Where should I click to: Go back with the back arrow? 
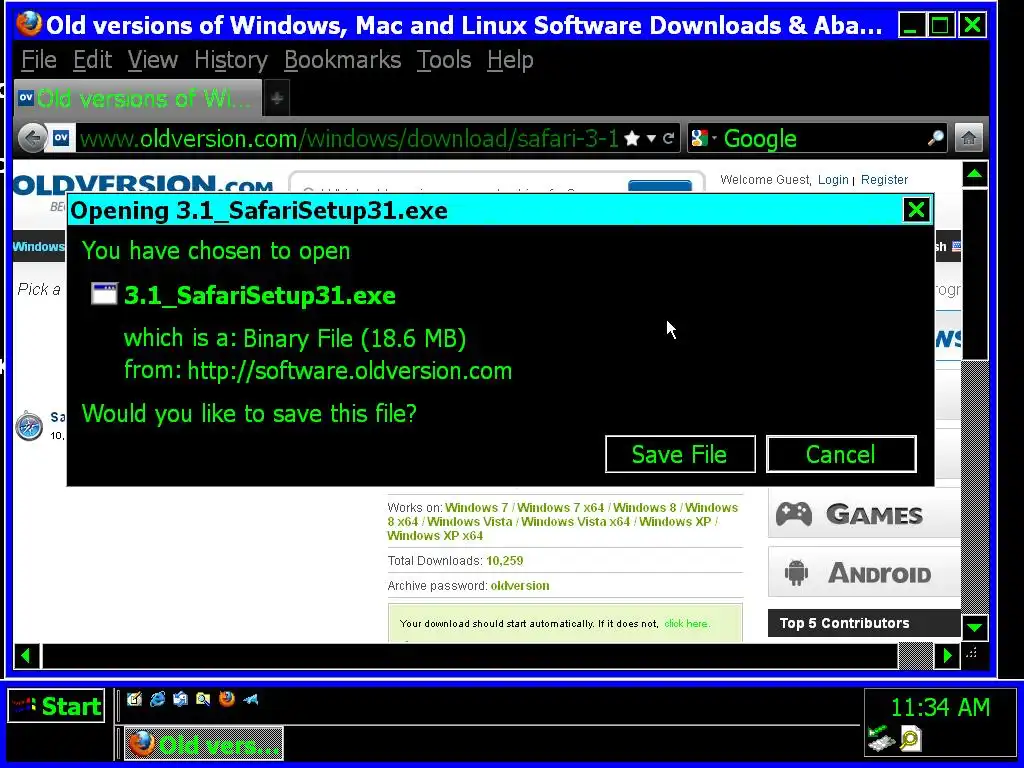32,138
